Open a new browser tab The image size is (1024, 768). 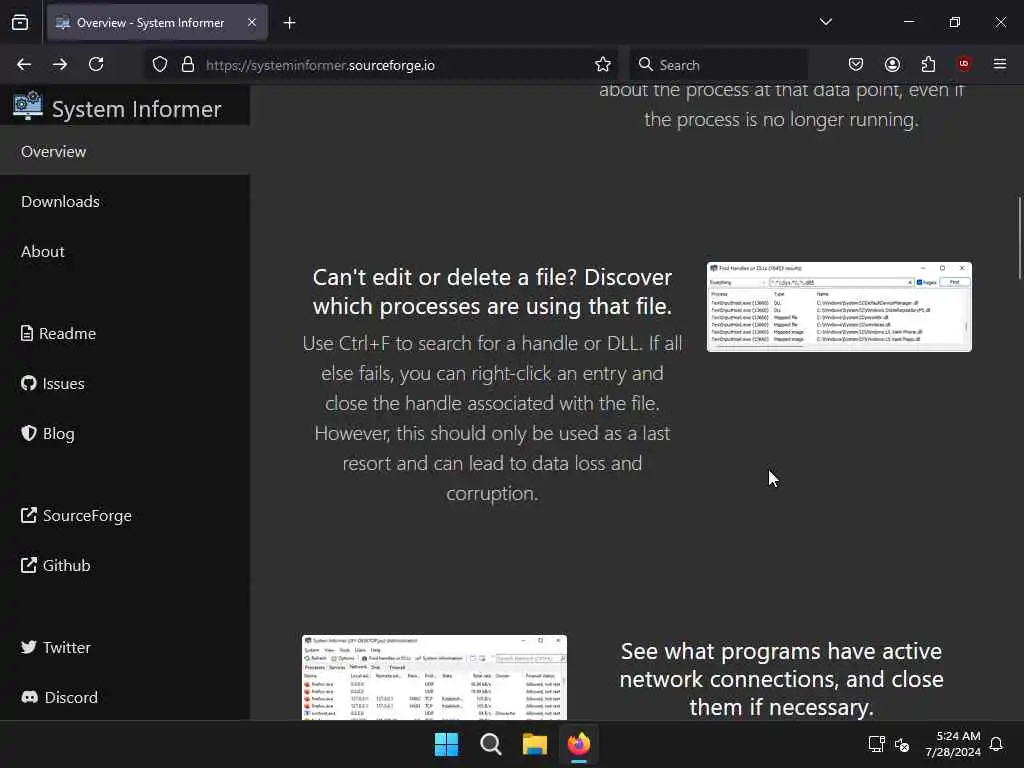(x=289, y=23)
